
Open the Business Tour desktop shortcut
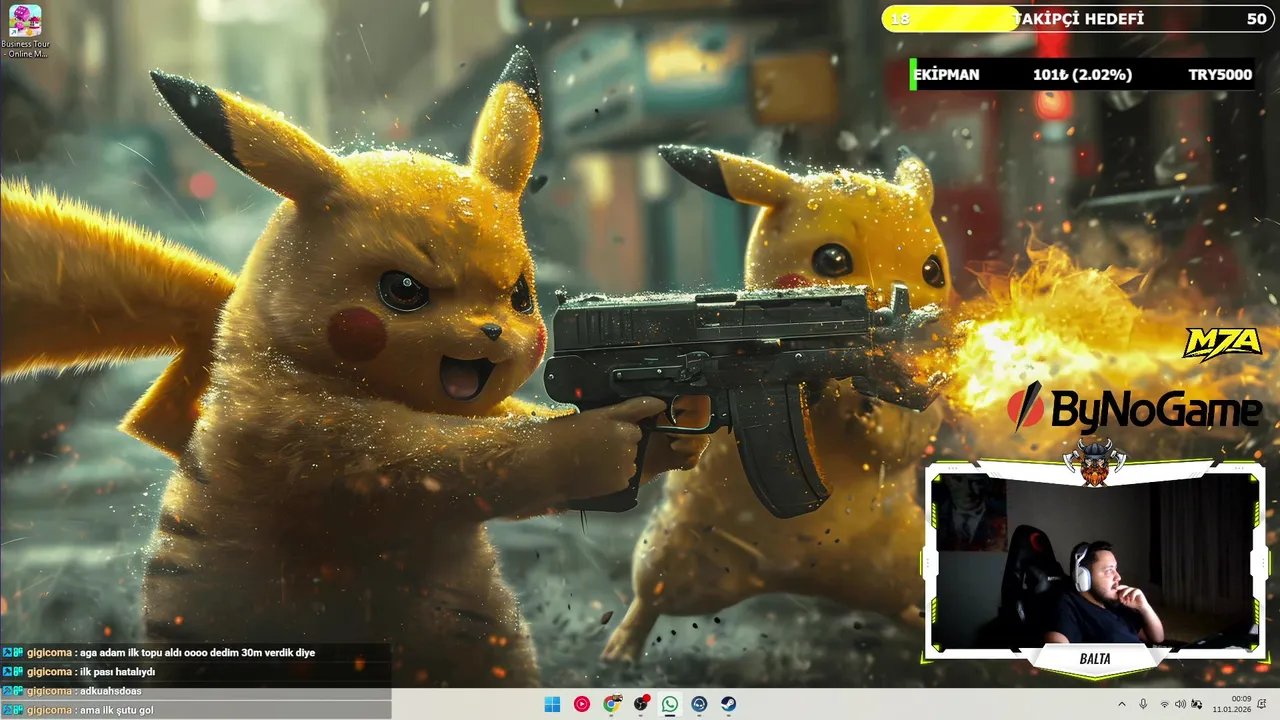click(25, 31)
